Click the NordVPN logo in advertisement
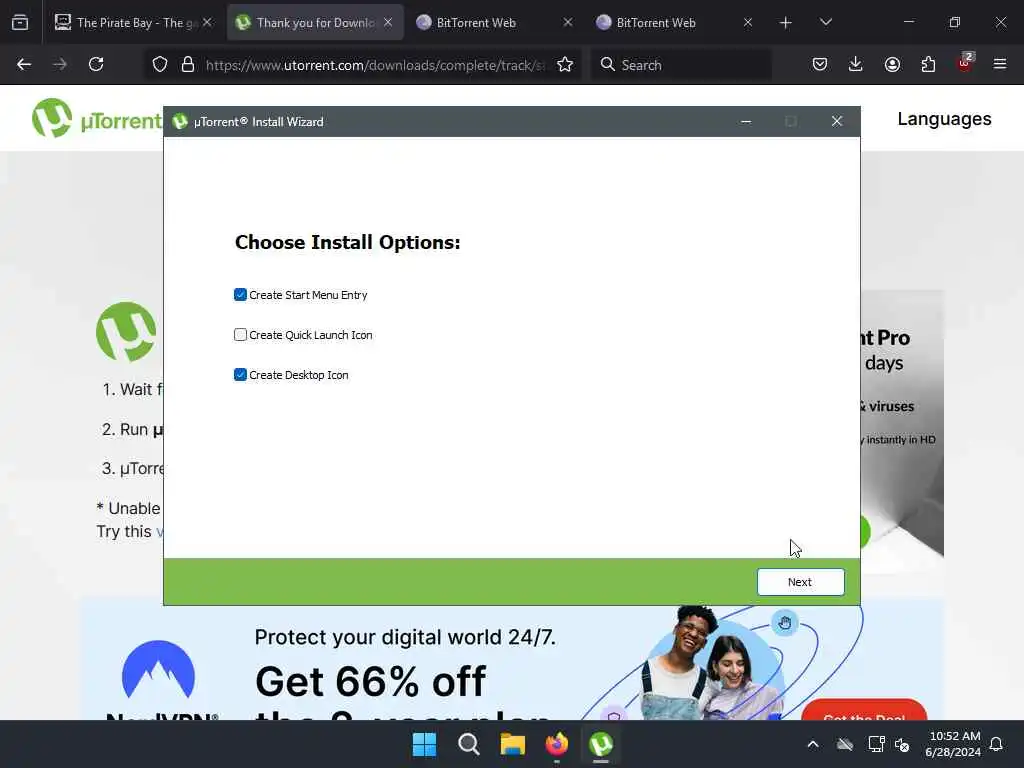This screenshot has height=768, width=1024. tap(159, 679)
